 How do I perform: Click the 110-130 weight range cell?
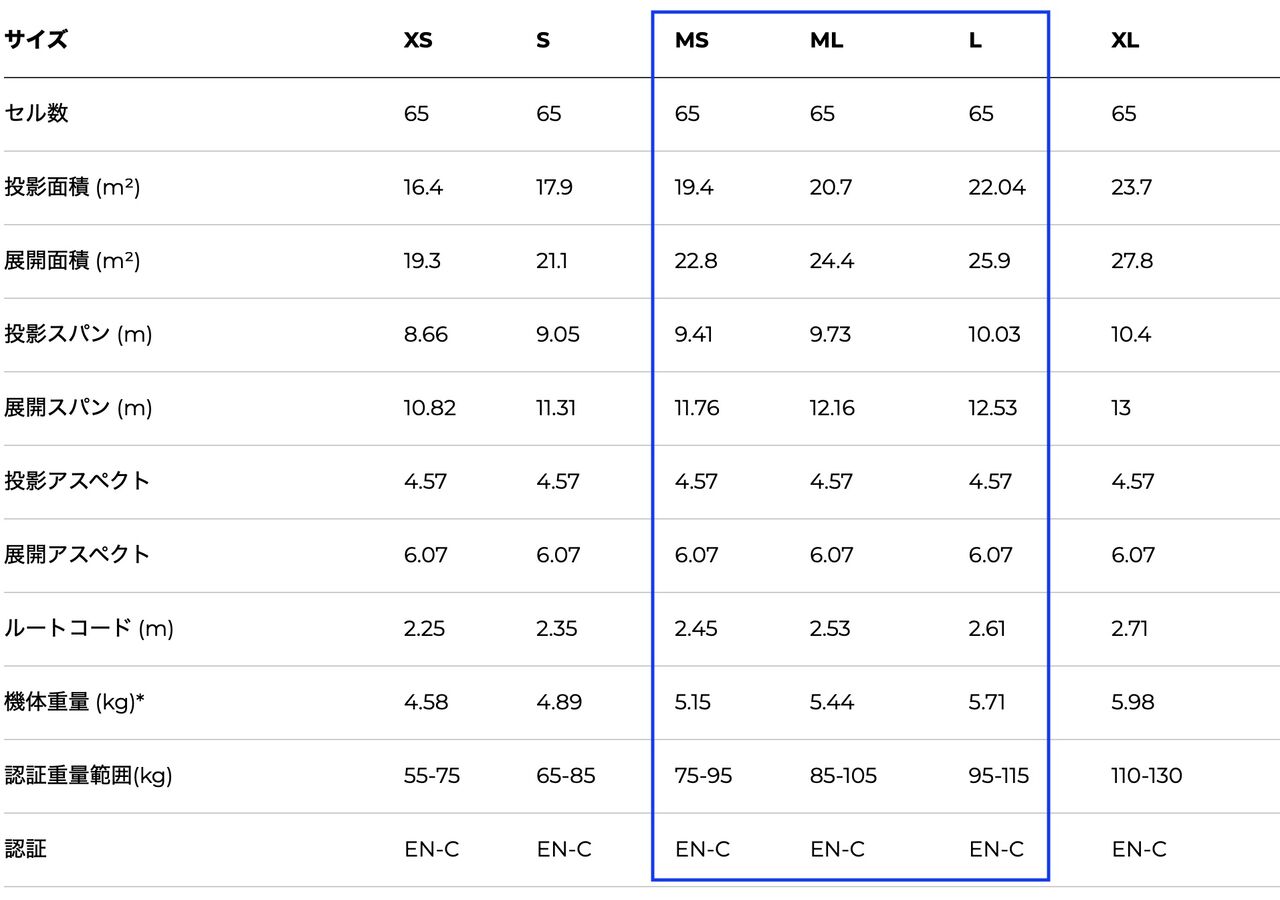coord(1146,776)
